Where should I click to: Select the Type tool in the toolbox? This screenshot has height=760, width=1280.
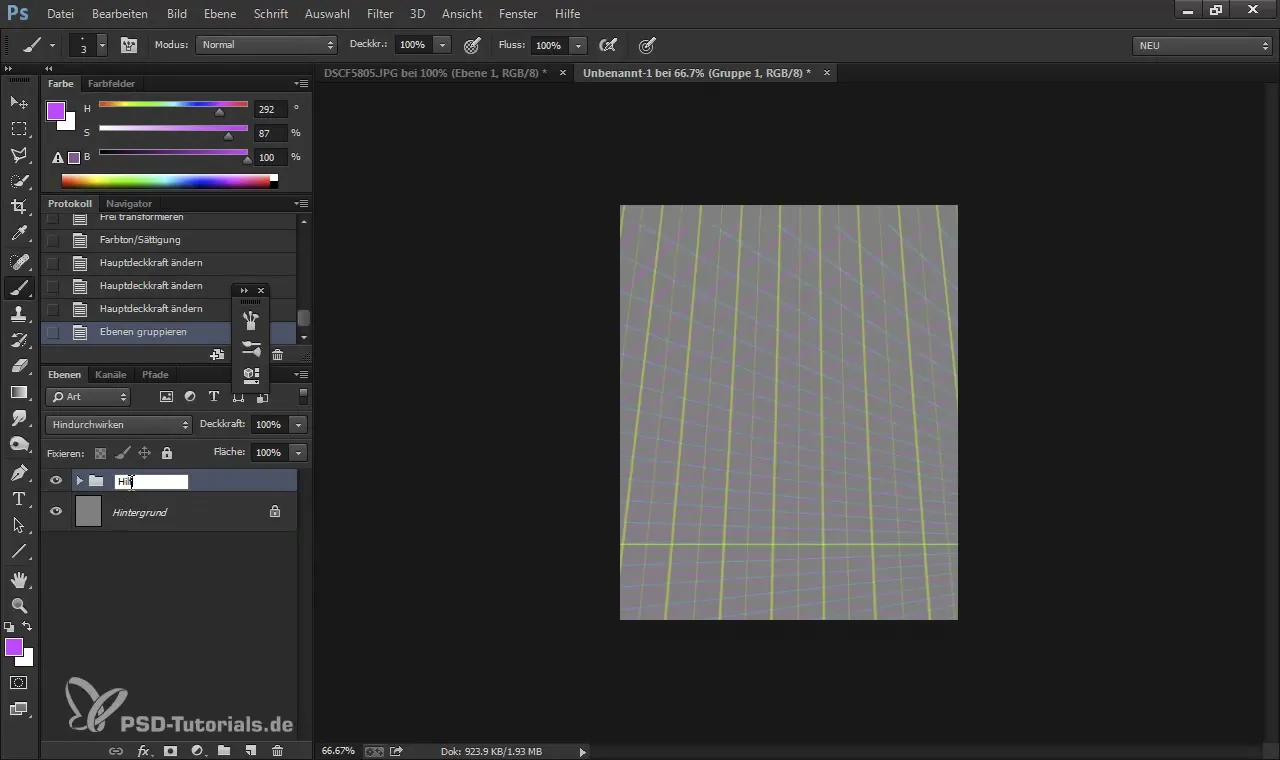[19, 499]
